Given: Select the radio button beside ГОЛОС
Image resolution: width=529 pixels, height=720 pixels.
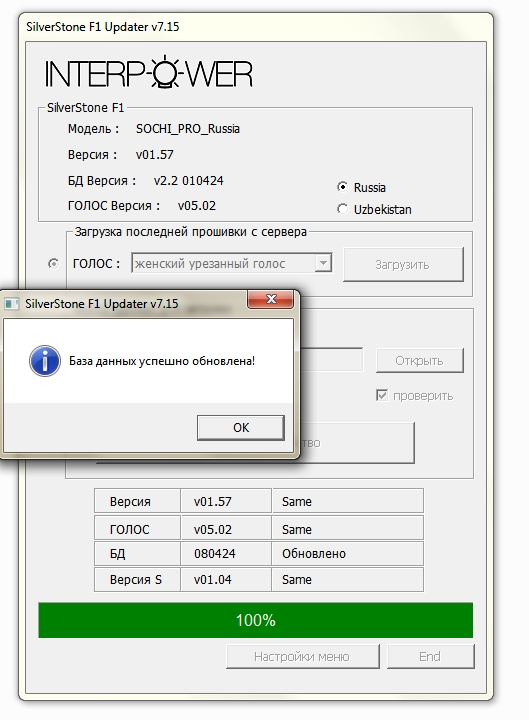Looking at the screenshot, I should pos(53,264).
